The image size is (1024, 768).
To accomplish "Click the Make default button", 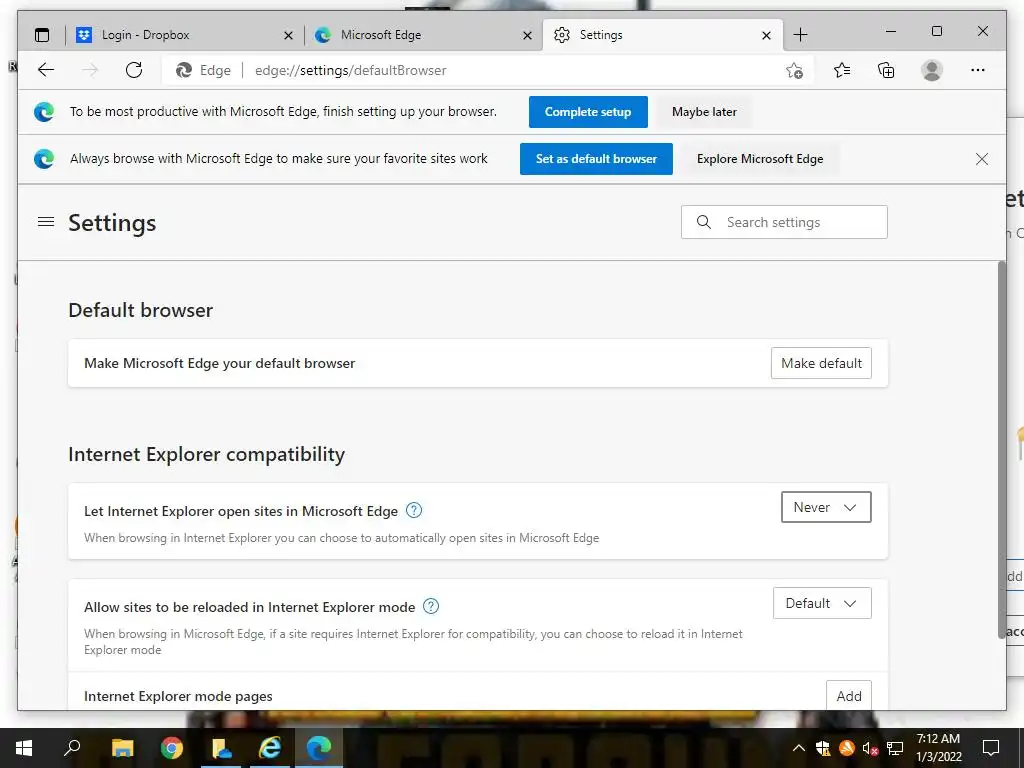I will click(822, 363).
